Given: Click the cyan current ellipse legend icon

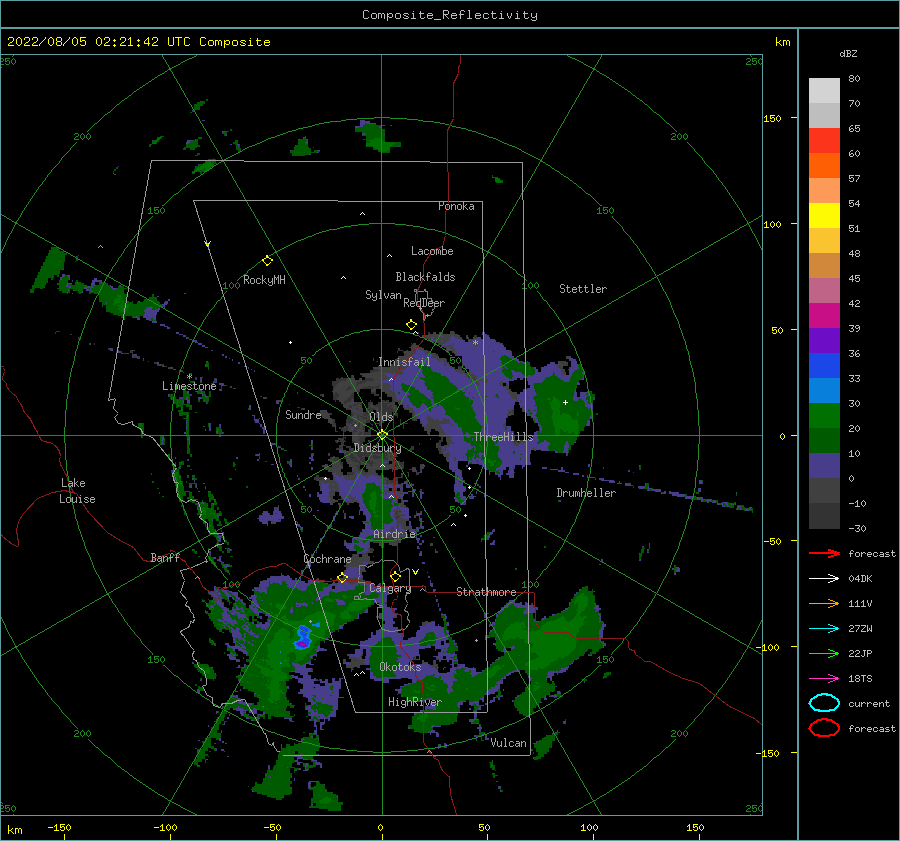Looking at the screenshot, I should tap(824, 703).
